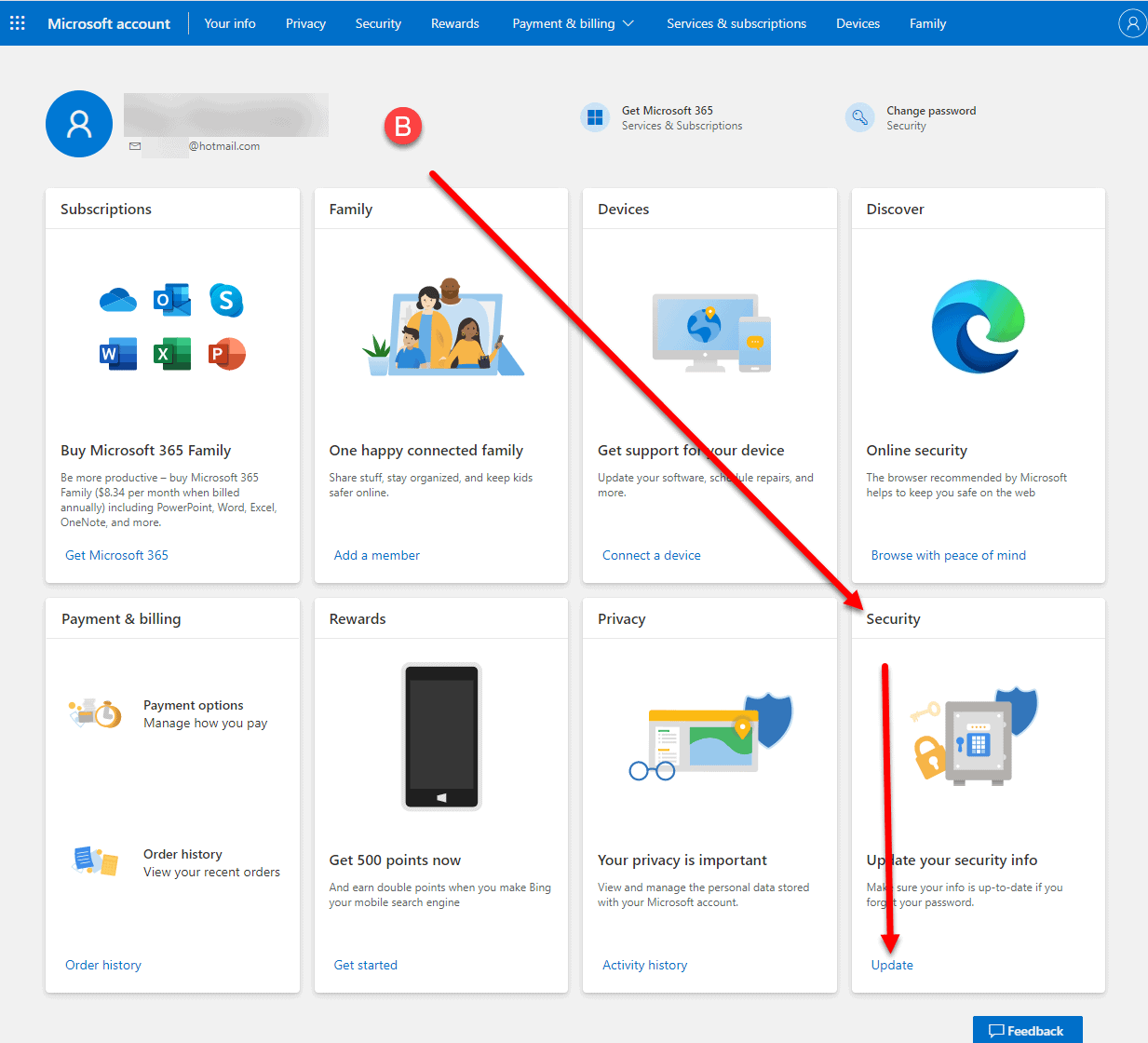Click the Privacy card heading
This screenshot has width=1148, height=1043.
tap(622, 618)
